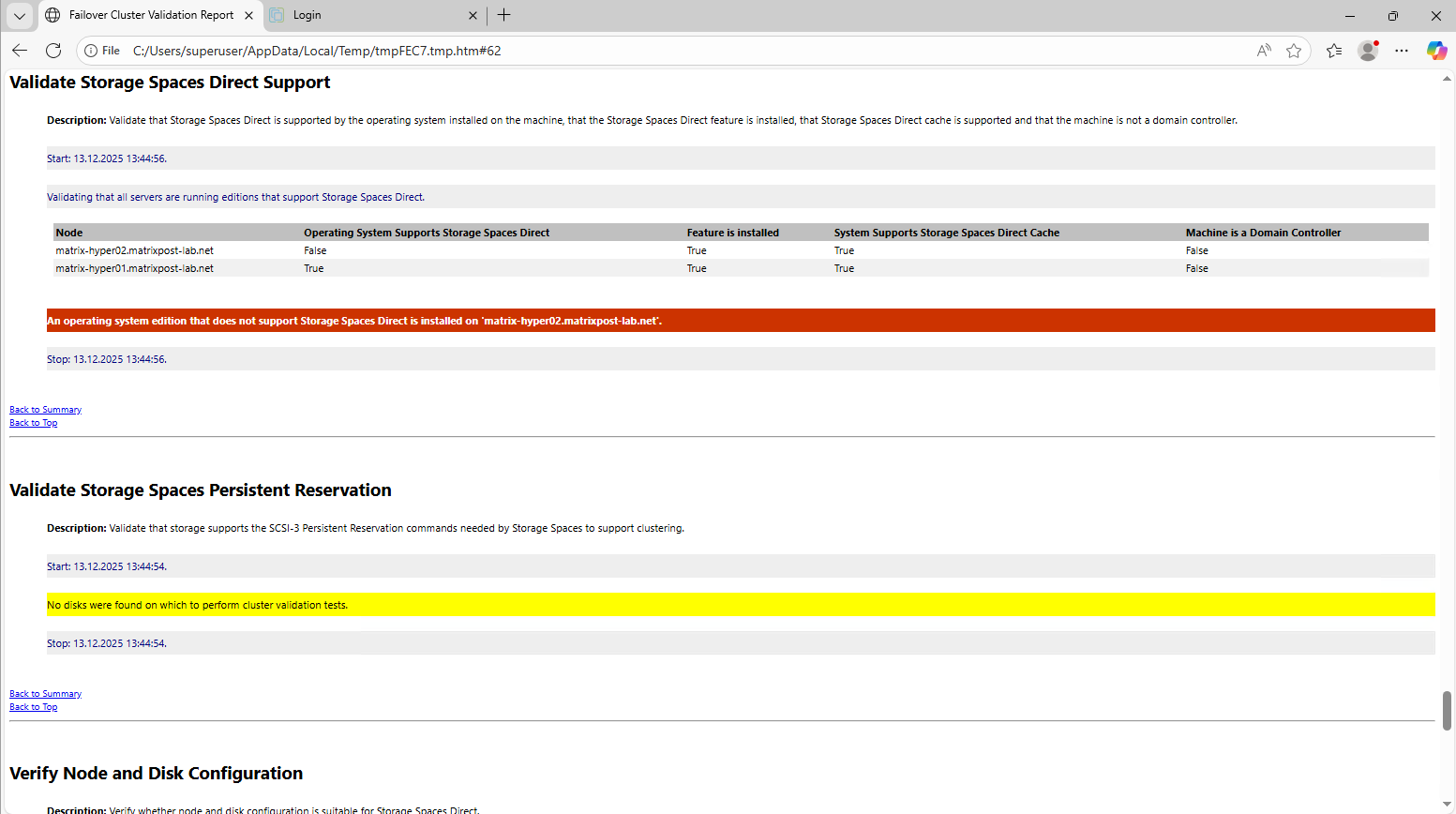This screenshot has height=814, width=1456.
Task: Click Validate Storage Spaces Direct Support heading
Action: pos(170,83)
